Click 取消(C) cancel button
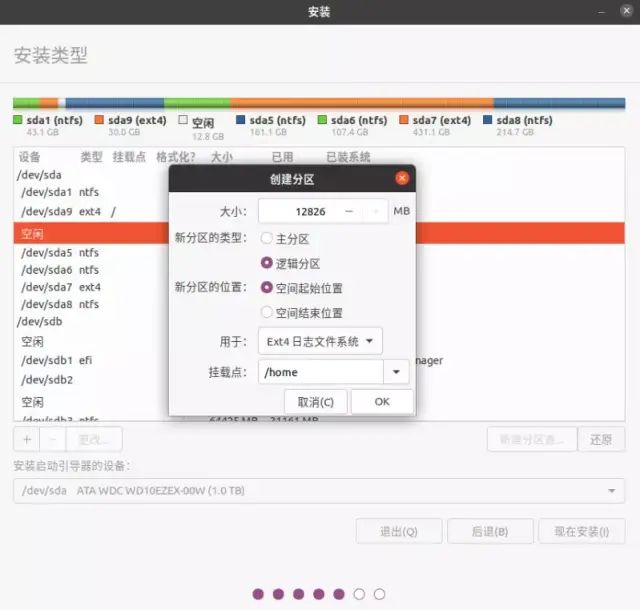640x610 pixels. [x=316, y=401]
